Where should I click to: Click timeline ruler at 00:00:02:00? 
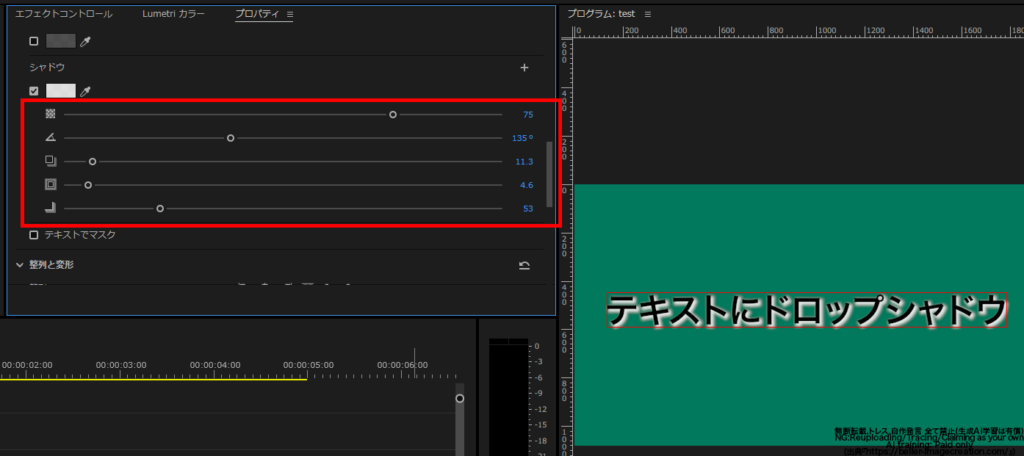pos(27,365)
